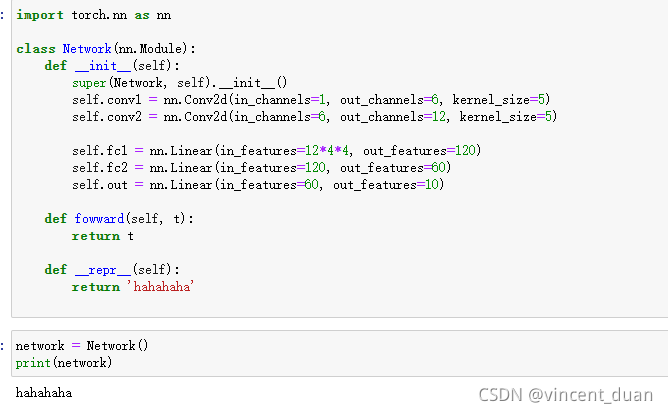Click 'out_features=60' in fc2 line
The width and height of the screenshot is (668, 413).
coord(393,168)
